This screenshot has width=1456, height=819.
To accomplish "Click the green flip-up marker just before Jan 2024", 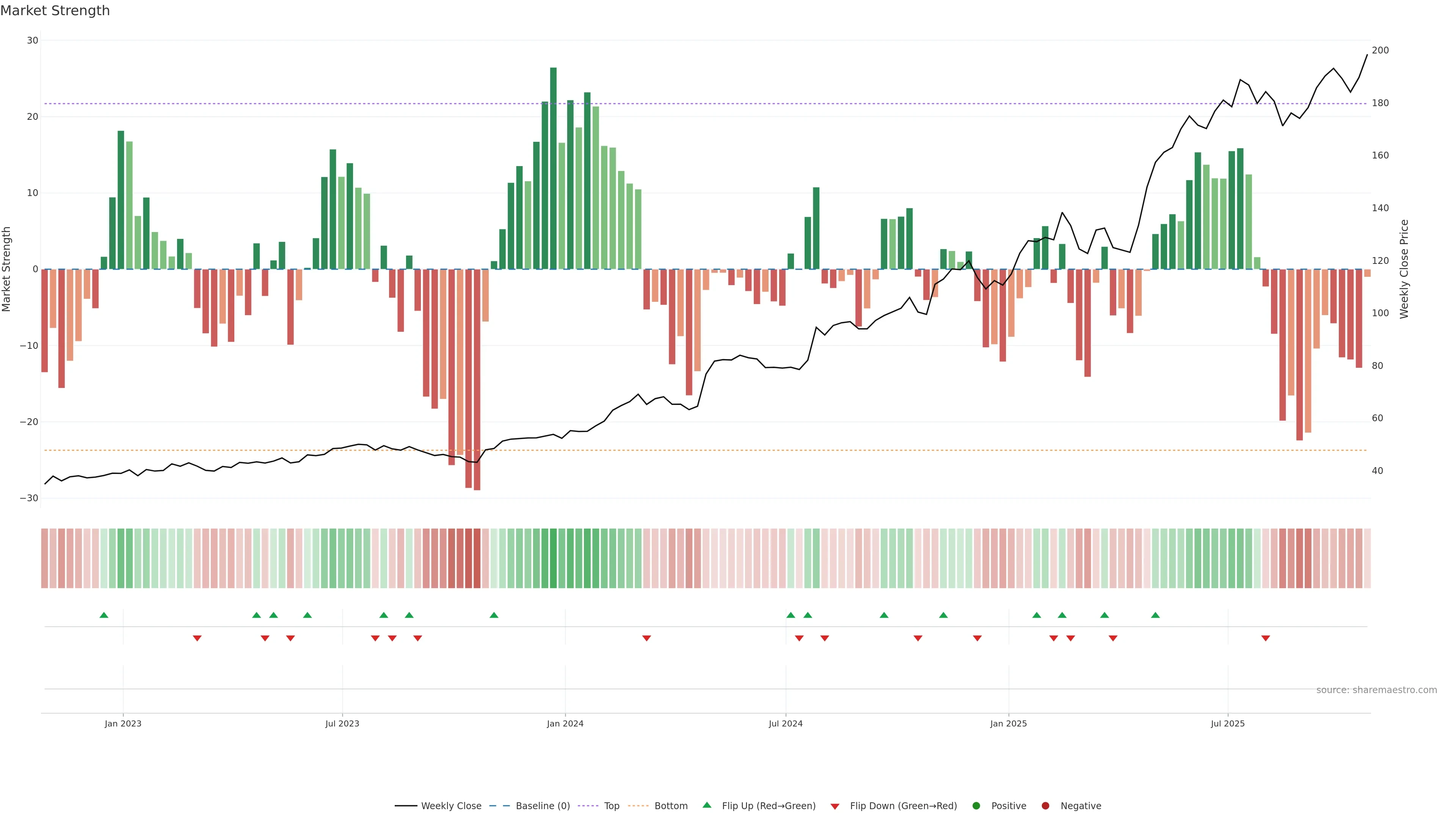I will pos(494,615).
